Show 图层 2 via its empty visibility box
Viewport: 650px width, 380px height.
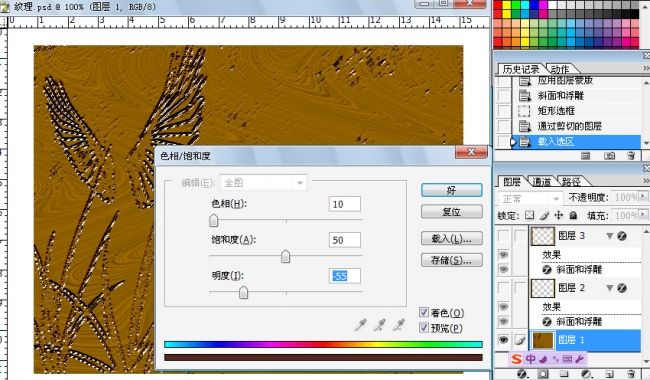pos(503,288)
